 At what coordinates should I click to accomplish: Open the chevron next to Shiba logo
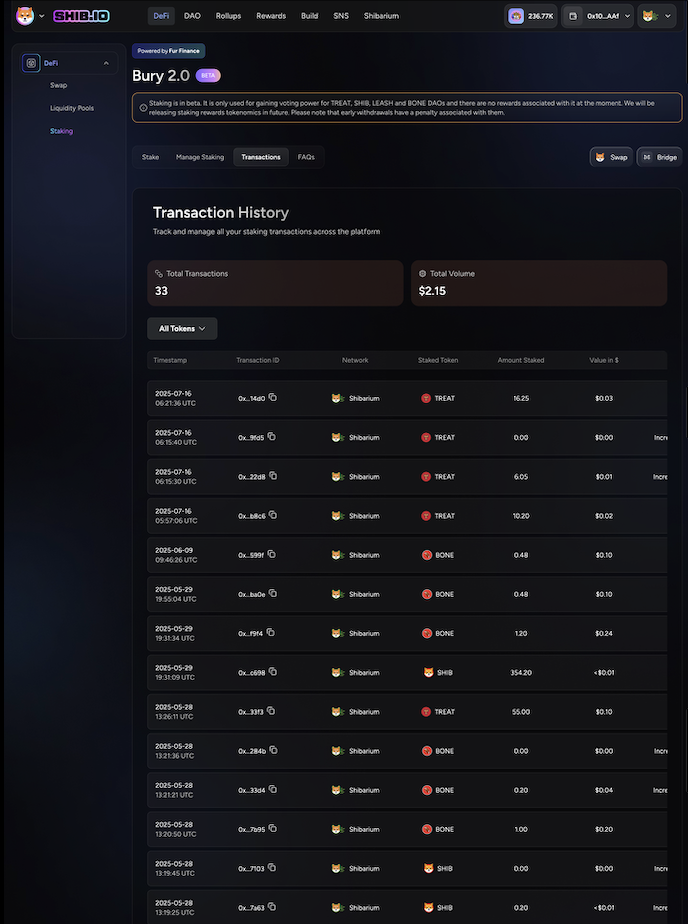point(42,16)
